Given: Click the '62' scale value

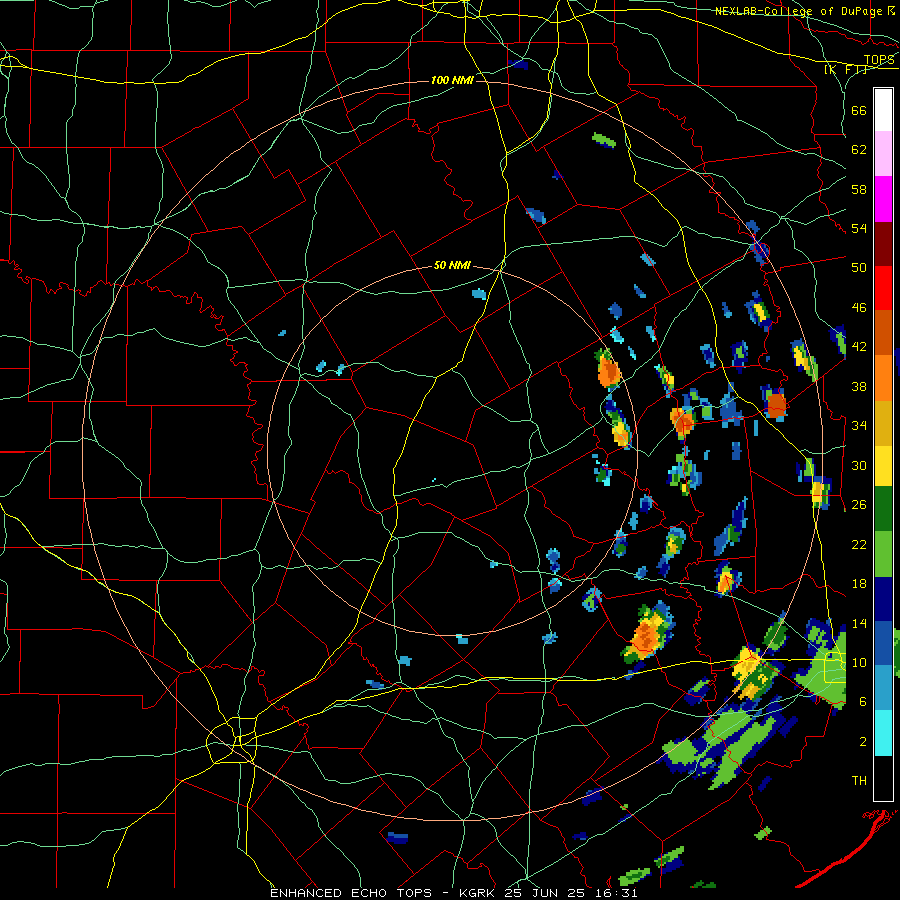Looking at the screenshot, I should (x=859, y=150).
